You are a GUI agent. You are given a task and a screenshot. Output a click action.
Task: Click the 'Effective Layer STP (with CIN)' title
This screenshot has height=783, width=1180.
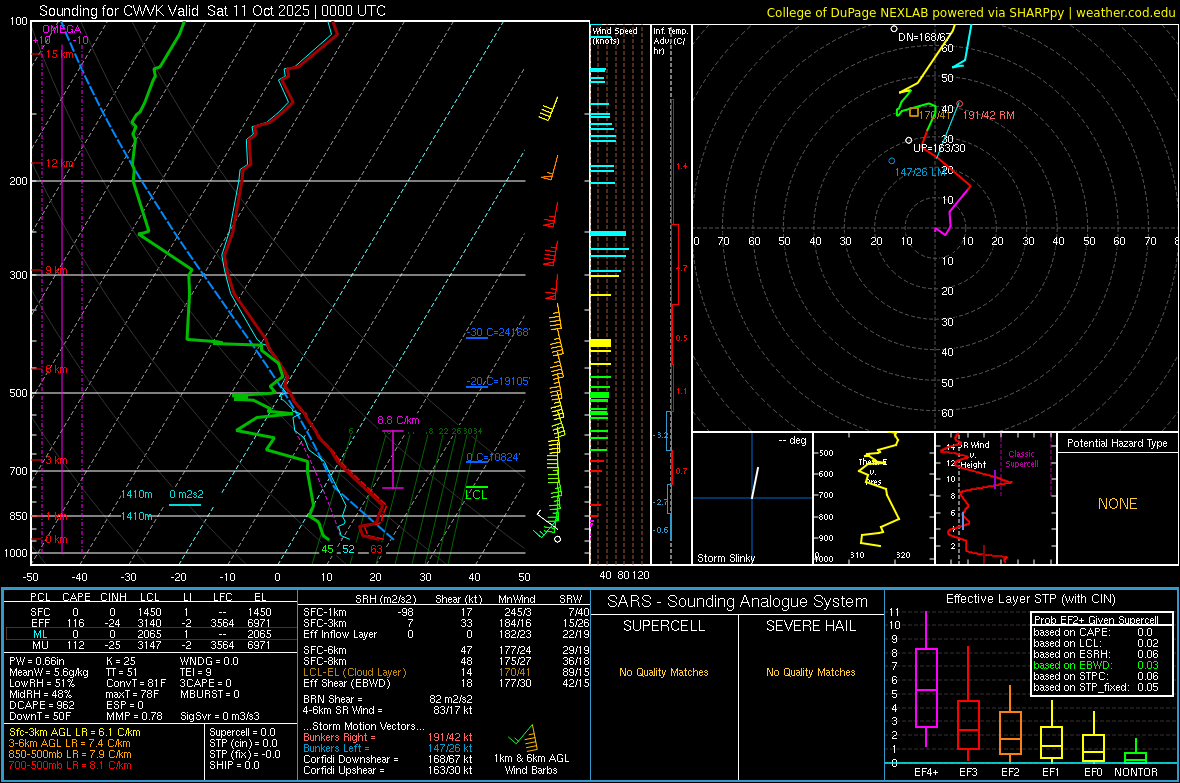point(1030,599)
